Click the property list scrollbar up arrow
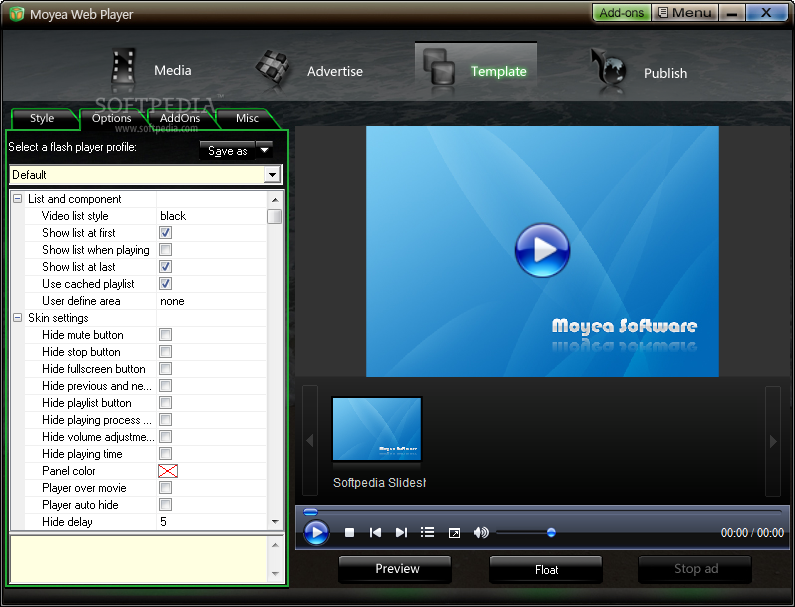Image resolution: width=795 pixels, height=607 pixels. click(x=275, y=199)
